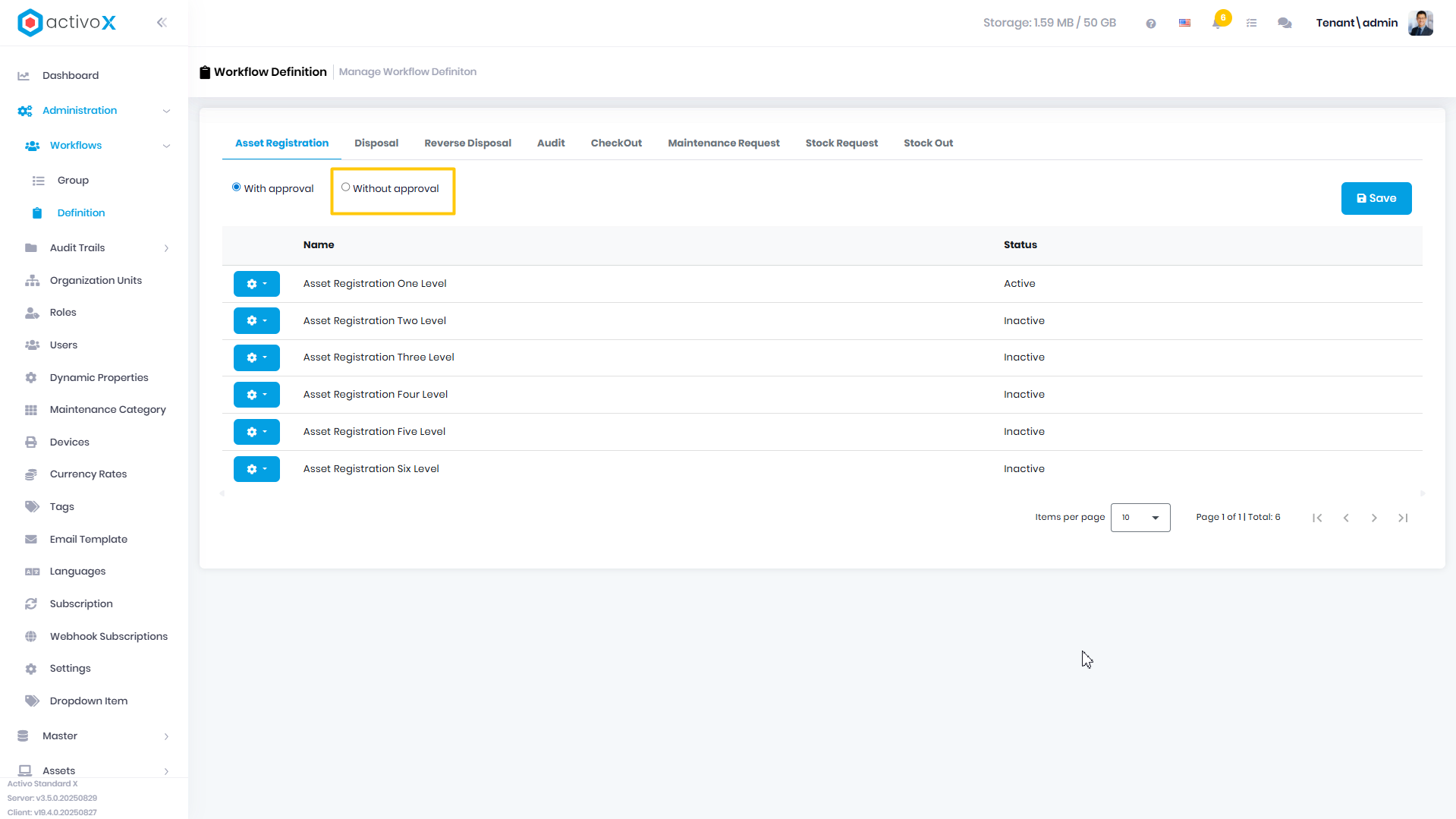Open the Items per page dropdown
The image size is (1456, 819).
coord(1140,518)
